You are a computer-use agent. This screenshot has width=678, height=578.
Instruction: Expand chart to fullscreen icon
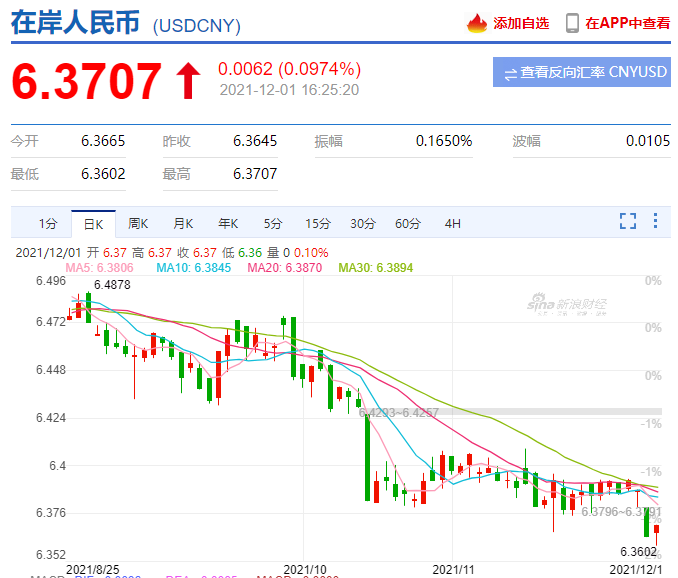pos(628,221)
